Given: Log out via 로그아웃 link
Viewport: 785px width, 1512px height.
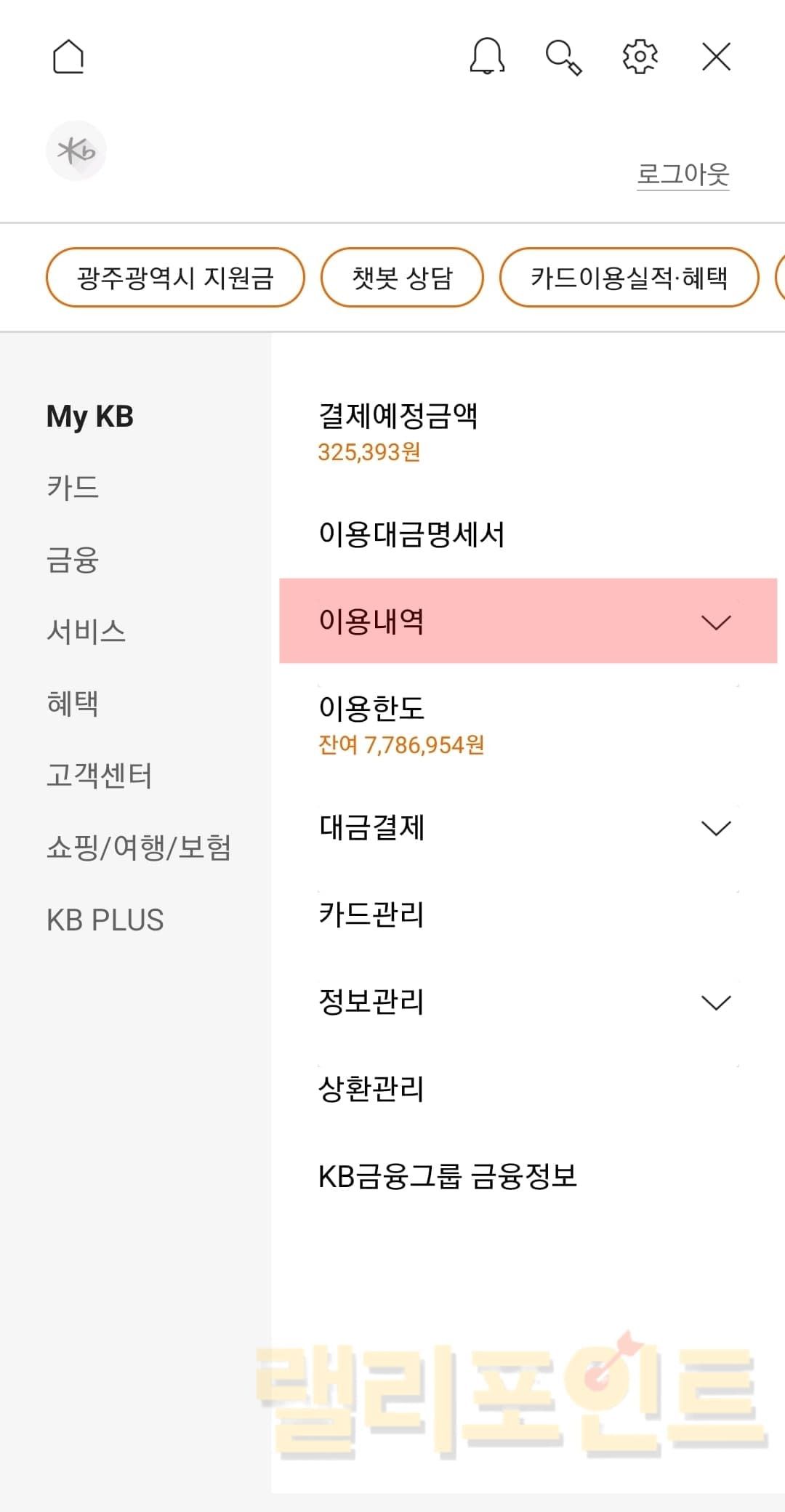Looking at the screenshot, I should pos(683,174).
